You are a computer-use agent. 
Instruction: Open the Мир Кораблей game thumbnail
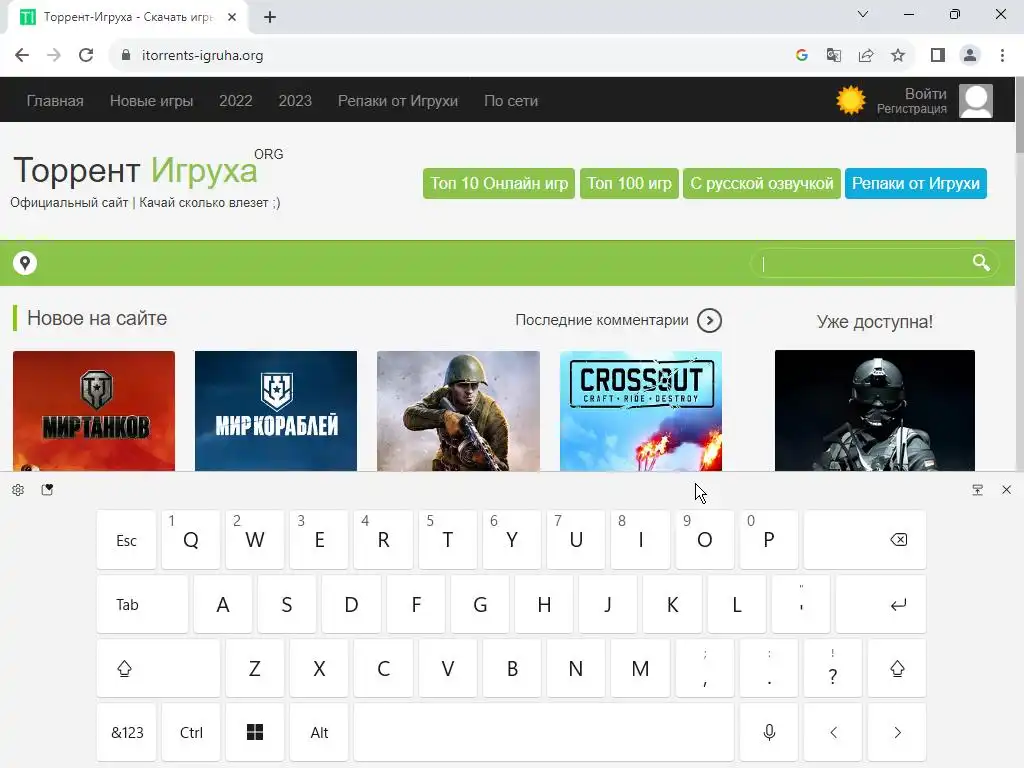coord(276,411)
